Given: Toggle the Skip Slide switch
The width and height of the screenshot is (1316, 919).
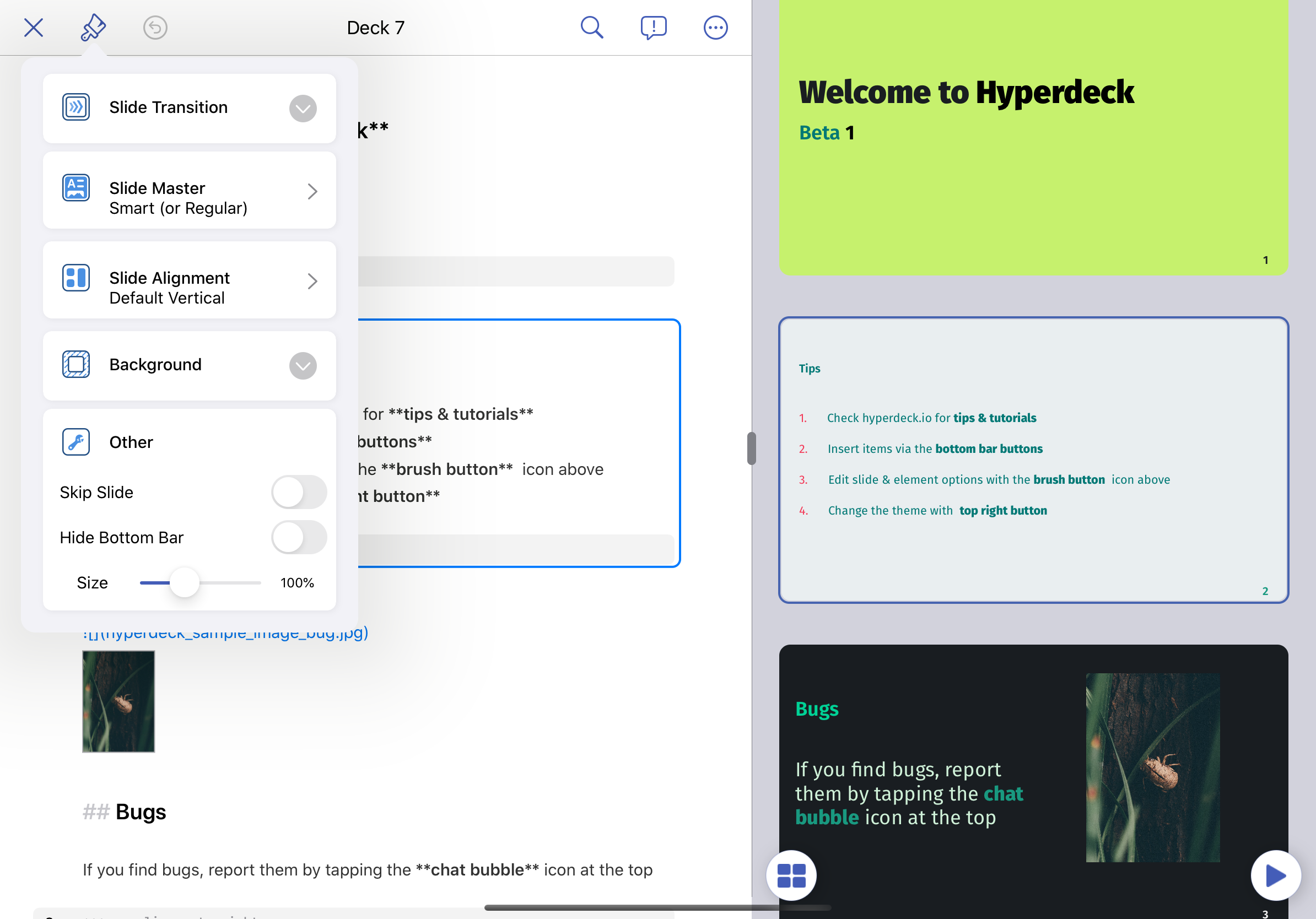Looking at the screenshot, I should 299,492.
